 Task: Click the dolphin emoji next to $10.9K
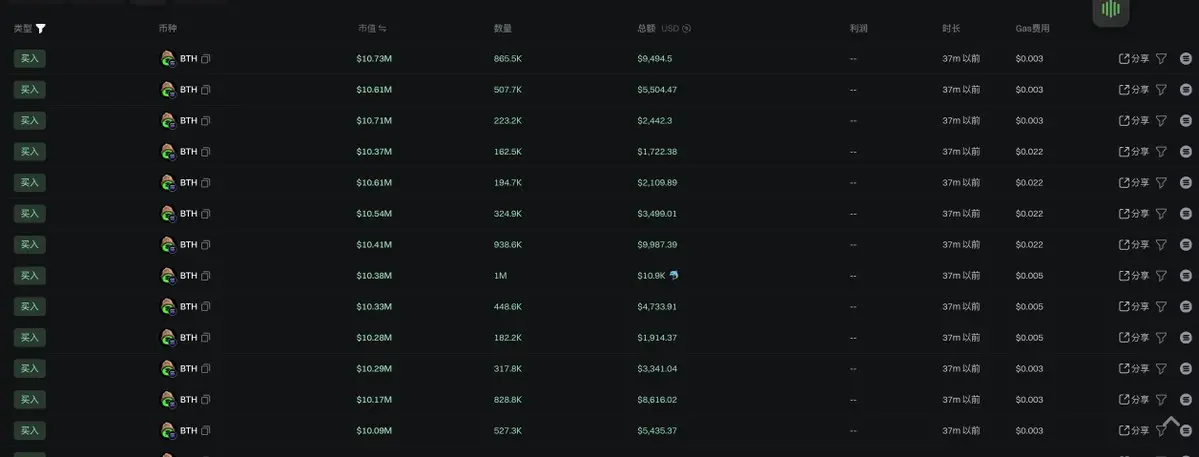[x=674, y=275]
